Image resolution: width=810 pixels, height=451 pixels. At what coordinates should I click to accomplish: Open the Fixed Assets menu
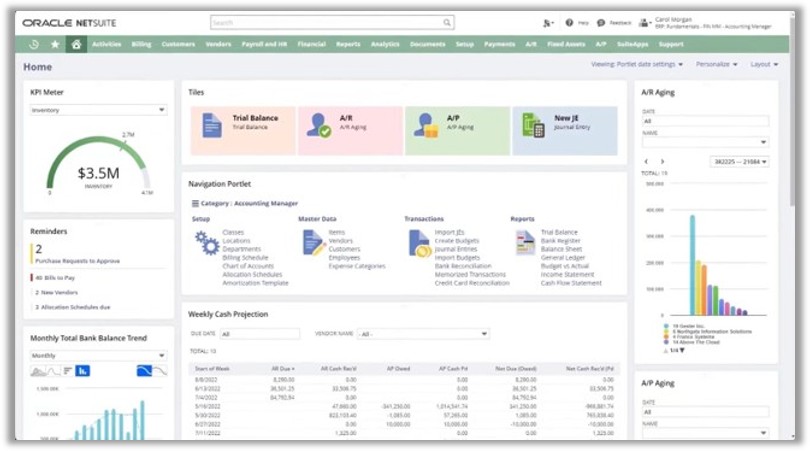click(566, 44)
